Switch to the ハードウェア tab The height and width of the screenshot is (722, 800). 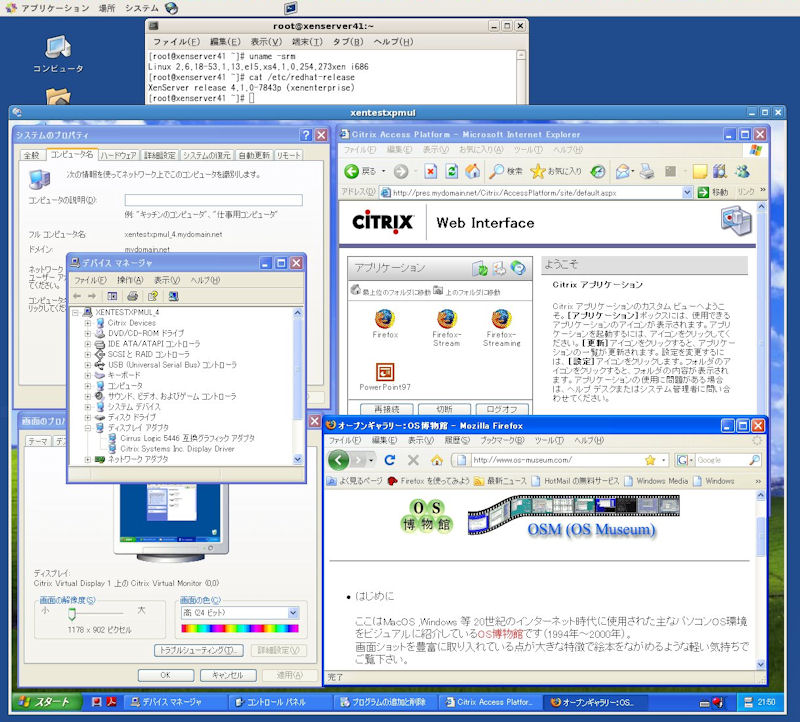point(118,155)
